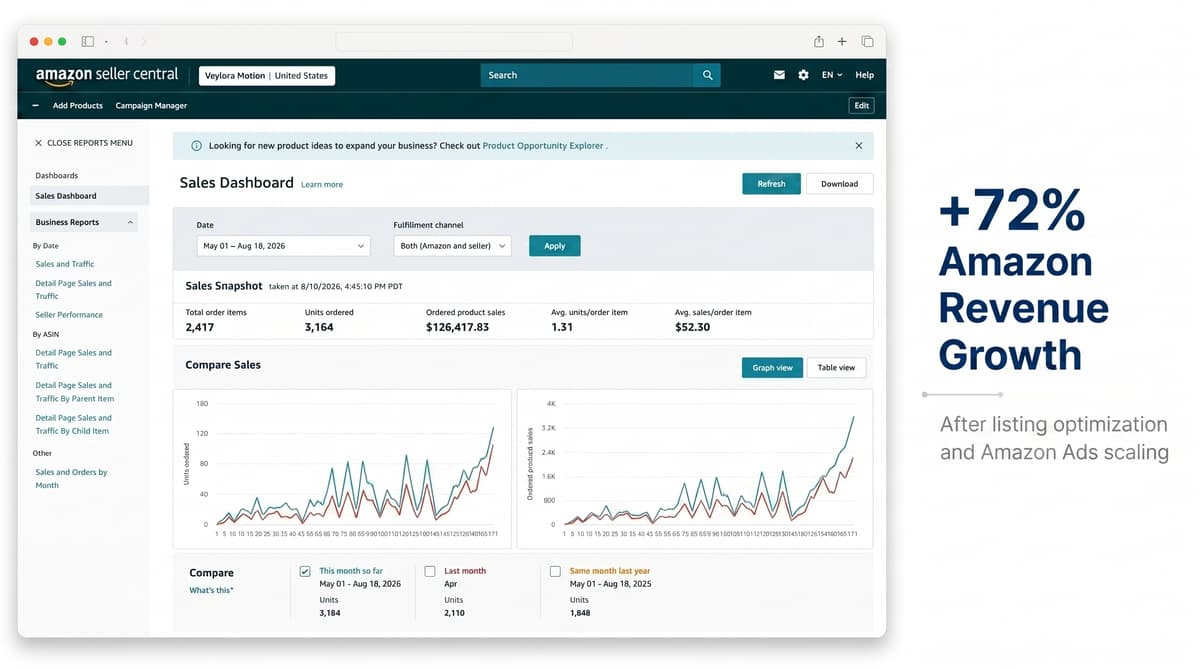Open Sales and Orders by Month
This screenshot has height=670, width=1200.
71,478
